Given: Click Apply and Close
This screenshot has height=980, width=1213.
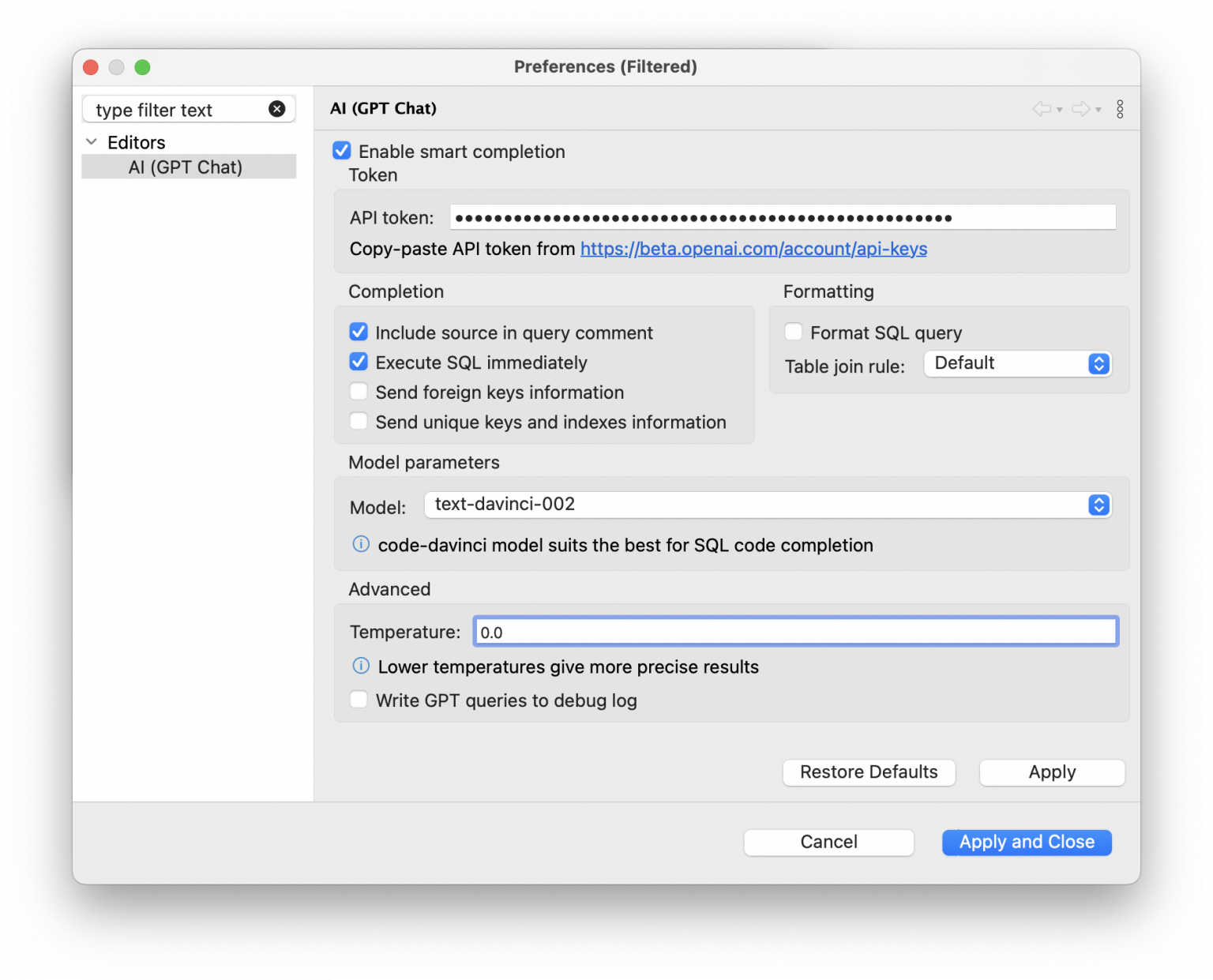Looking at the screenshot, I should tap(1026, 842).
